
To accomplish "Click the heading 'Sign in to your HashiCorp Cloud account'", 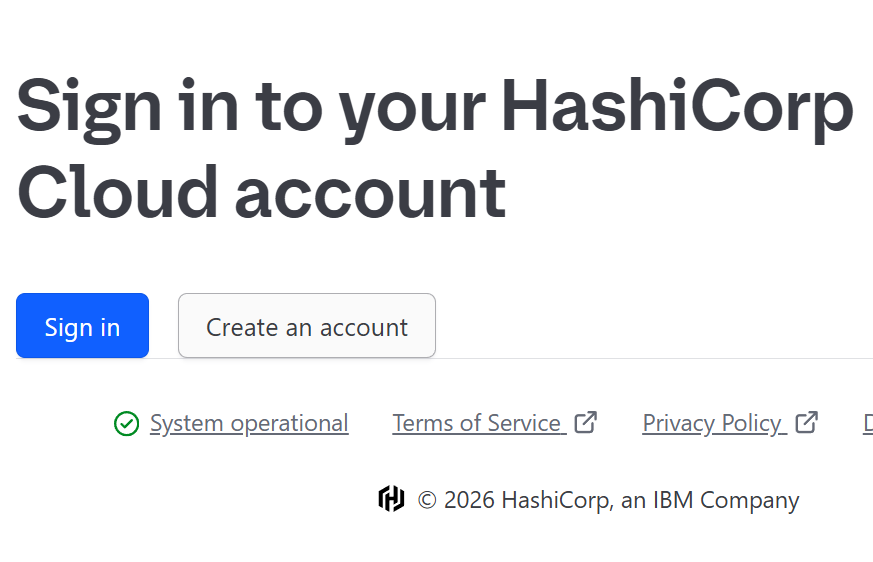I will coord(435,149).
